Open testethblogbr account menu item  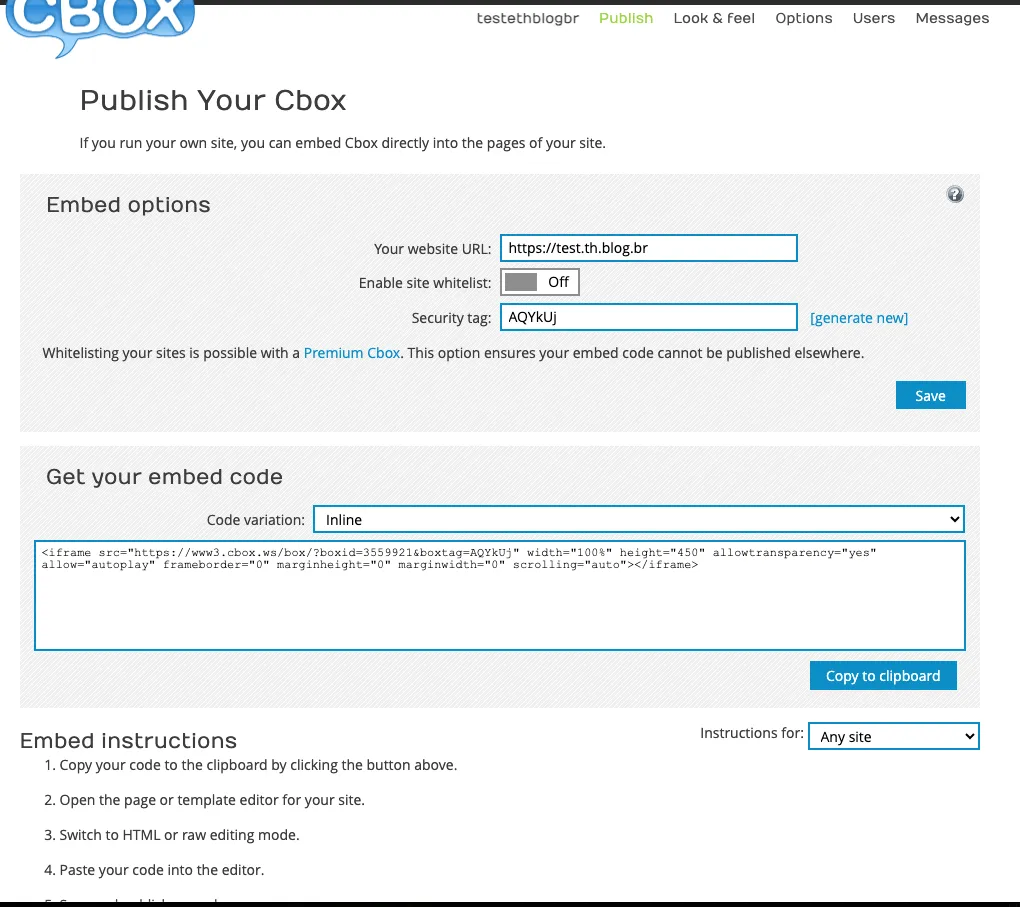point(528,18)
